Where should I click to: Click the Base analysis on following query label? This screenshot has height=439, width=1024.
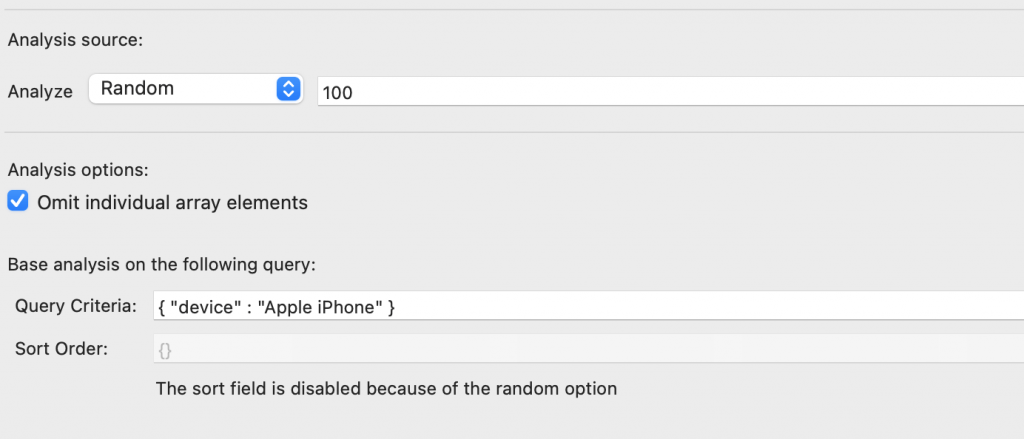pos(162,265)
